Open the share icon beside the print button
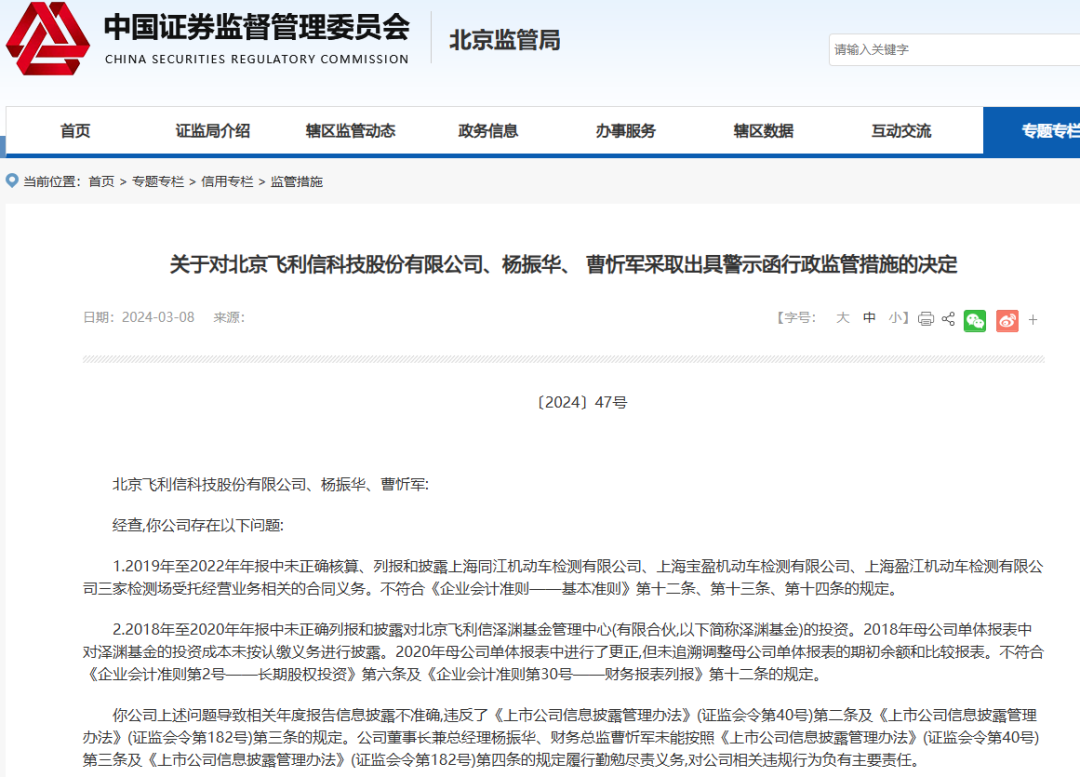1080x777 pixels. tap(948, 320)
